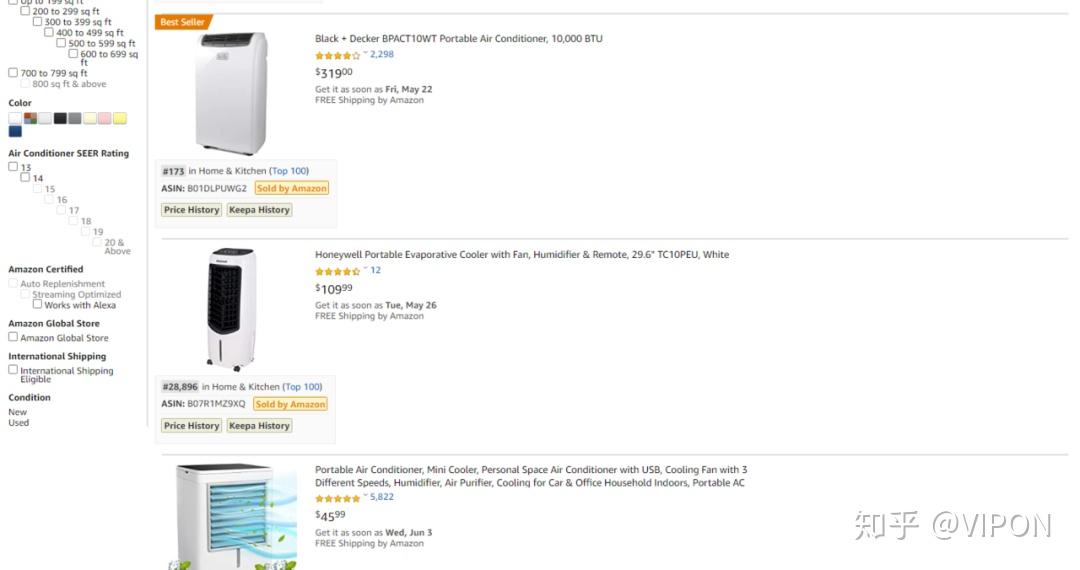Check the 200 to 299 sq ft filter
Screen dimensions: 1080x570
26,11
